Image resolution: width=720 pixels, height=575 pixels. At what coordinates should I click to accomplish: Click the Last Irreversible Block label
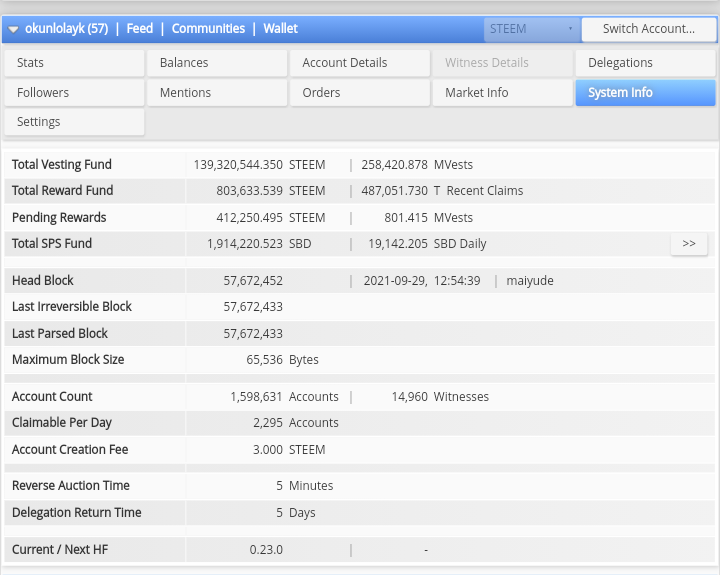pos(72,306)
